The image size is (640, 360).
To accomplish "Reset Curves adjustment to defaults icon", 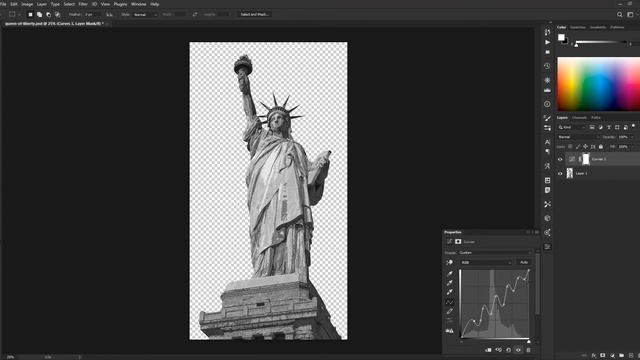I will [x=509, y=350].
